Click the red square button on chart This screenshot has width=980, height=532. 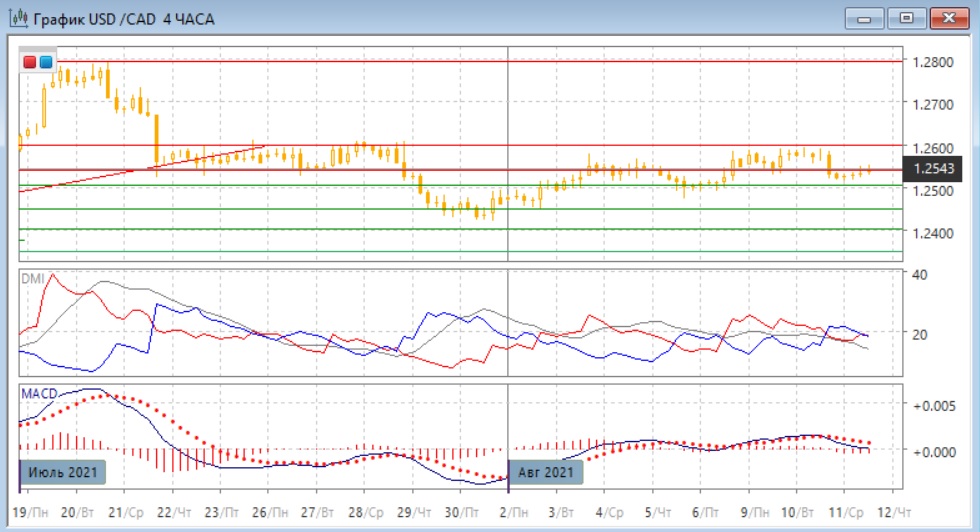click(x=30, y=62)
